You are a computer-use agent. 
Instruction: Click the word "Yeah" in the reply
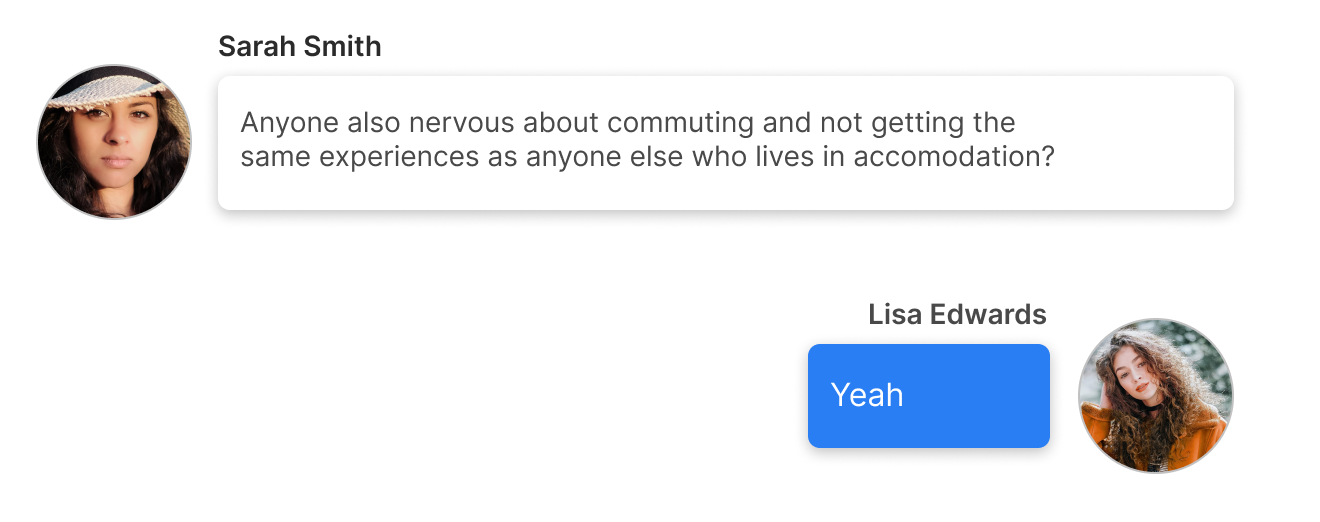pos(867,395)
